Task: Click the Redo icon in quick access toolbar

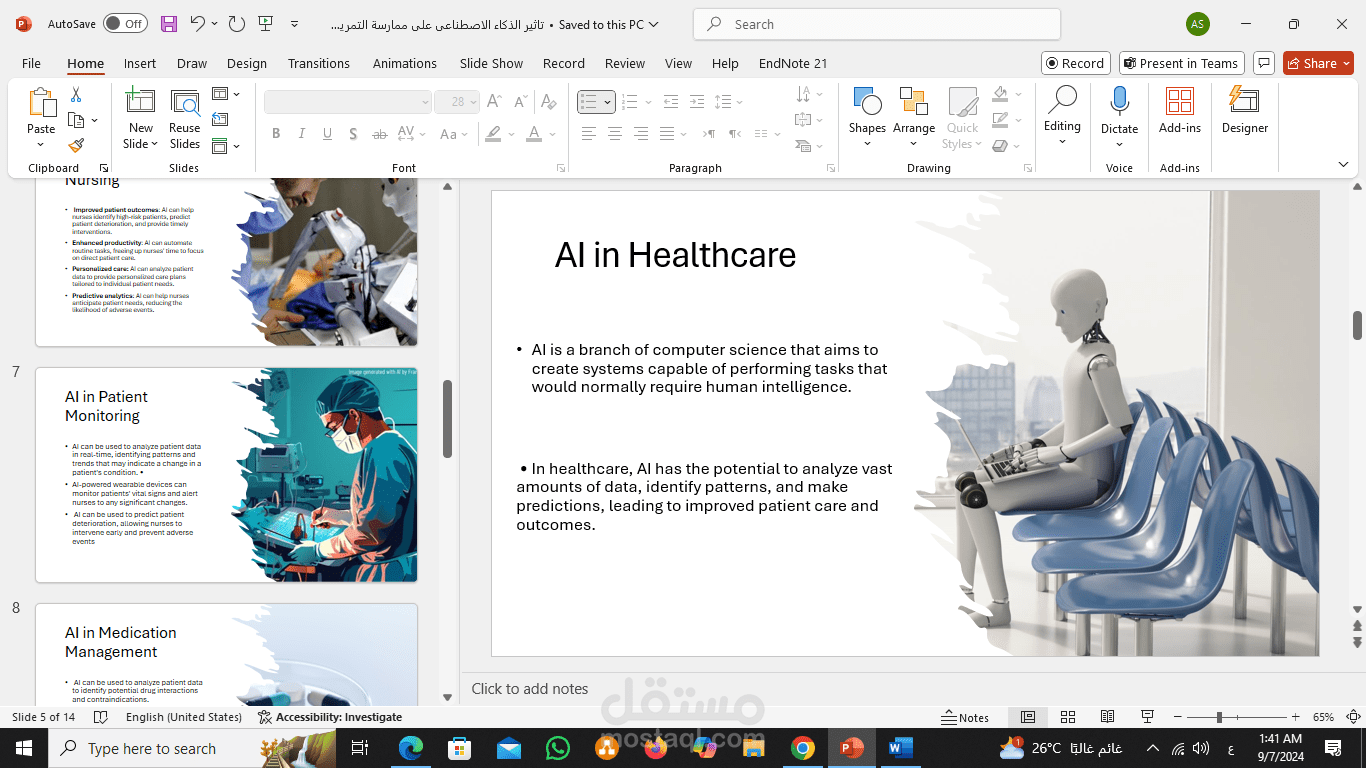Action: [236, 23]
